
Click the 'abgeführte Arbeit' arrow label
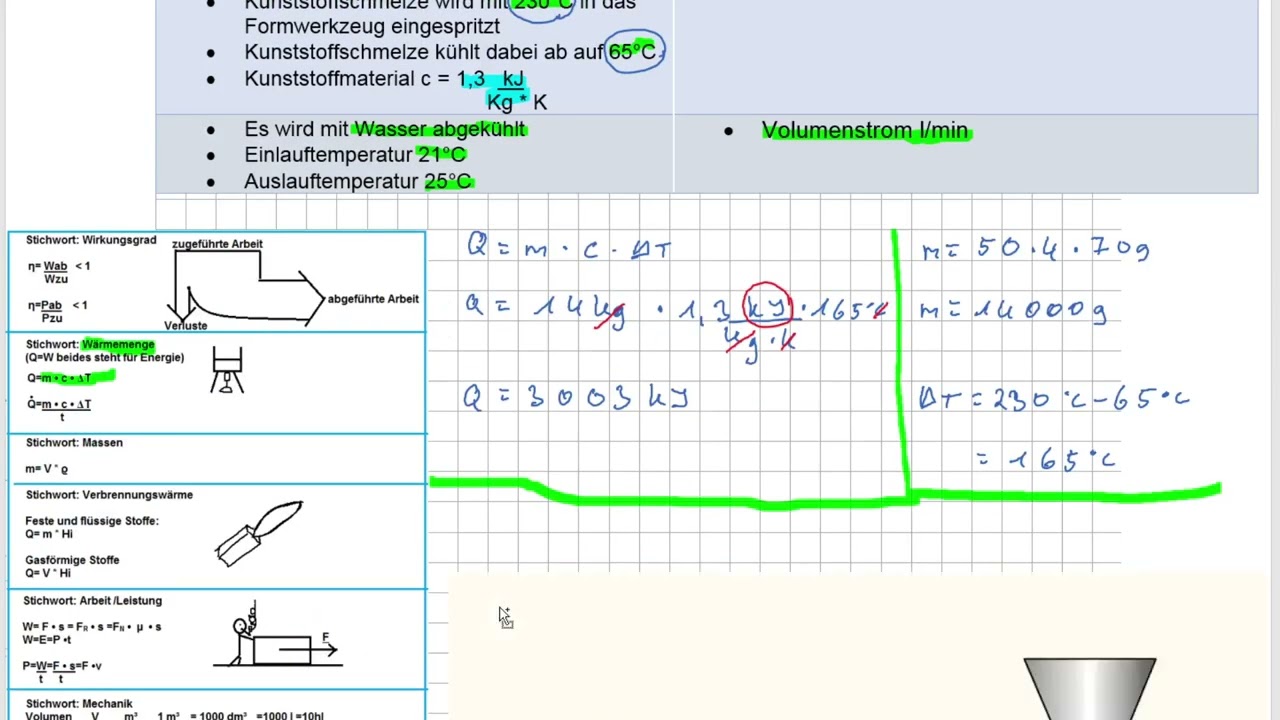point(373,299)
